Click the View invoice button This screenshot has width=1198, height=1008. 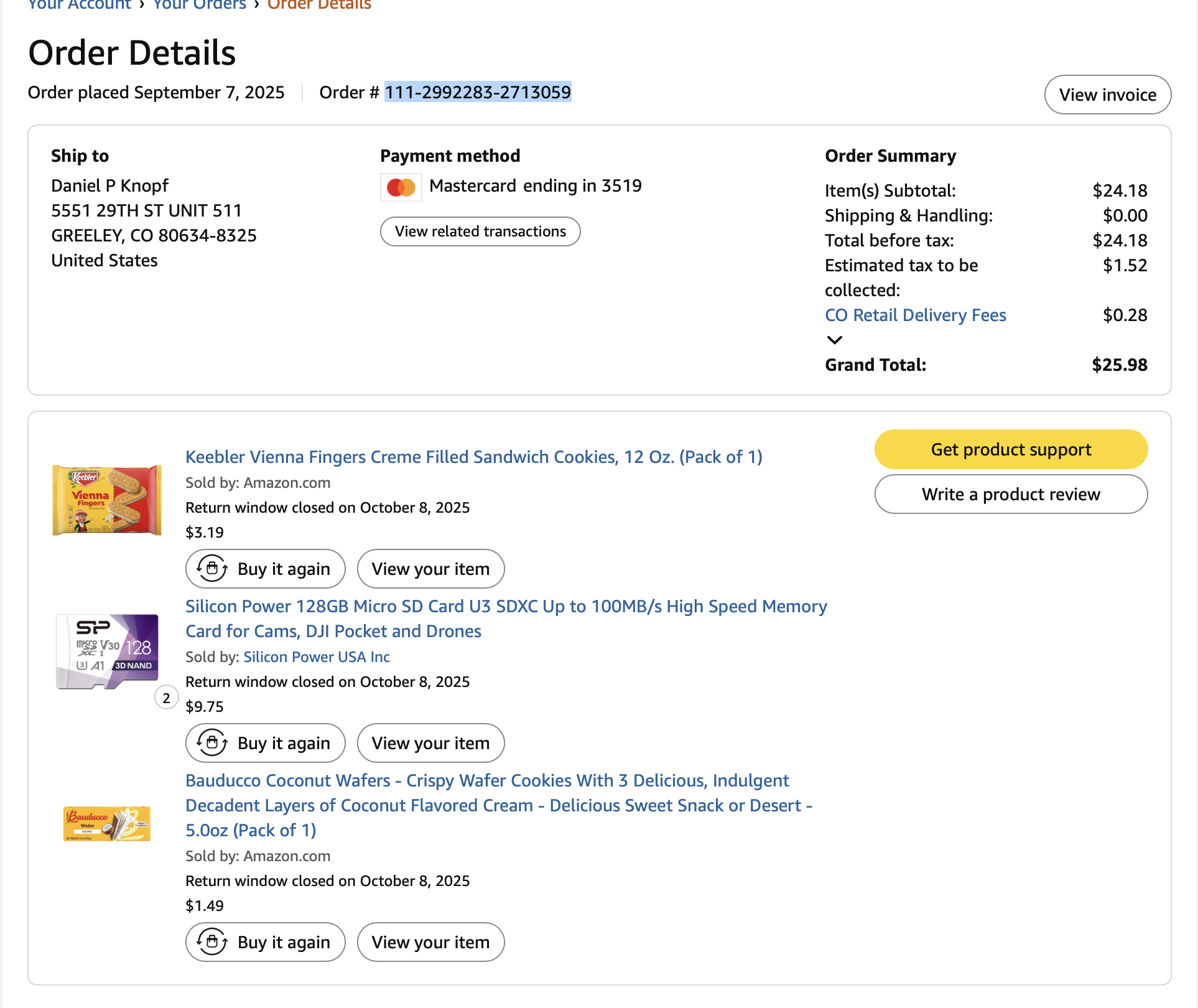tap(1107, 95)
